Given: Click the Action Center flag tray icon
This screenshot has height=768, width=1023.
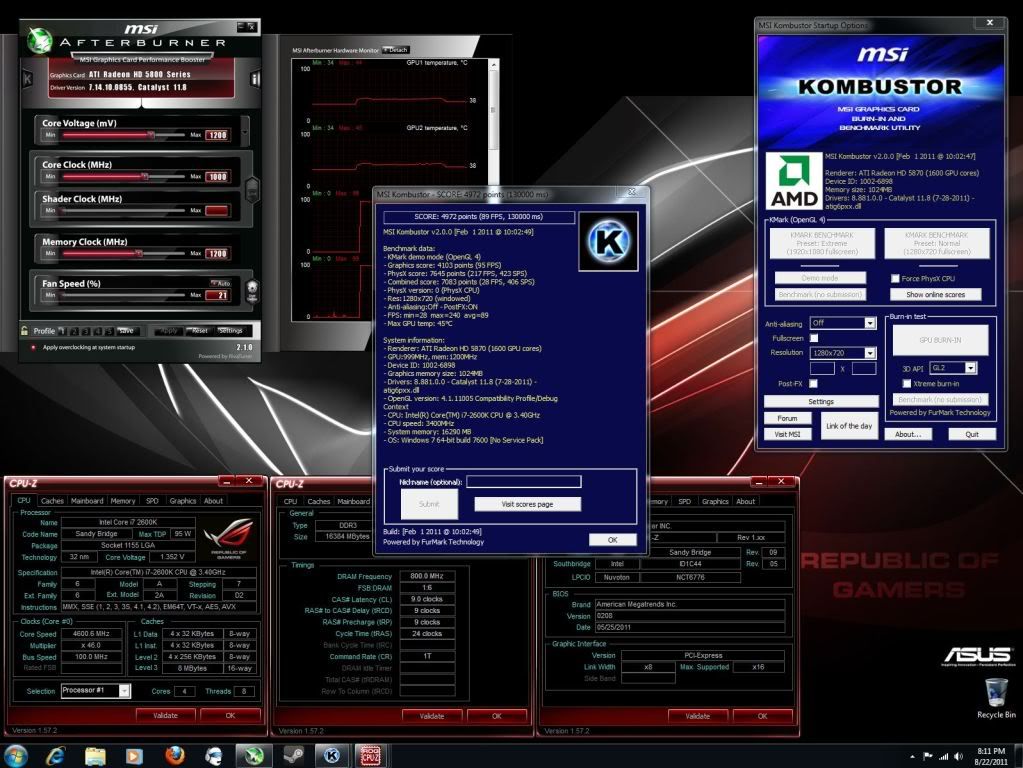Looking at the screenshot, I should point(927,756).
